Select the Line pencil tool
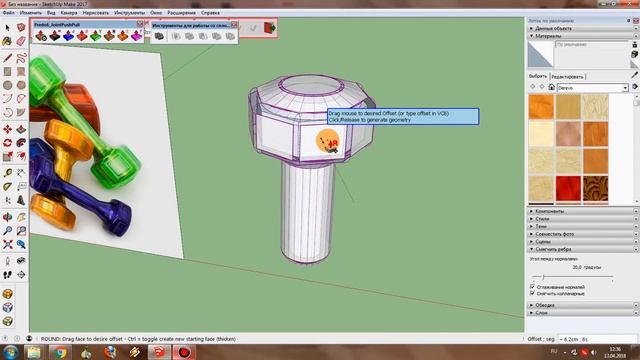The image size is (640, 360). (x=7, y=58)
